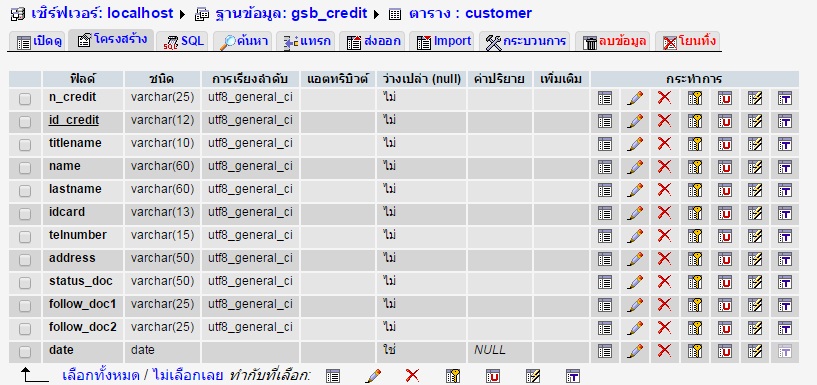Image resolution: width=817 pixels, height=385 pixels.
Task: Click pencil edit icon for titlename row
Action: (634, 144)
